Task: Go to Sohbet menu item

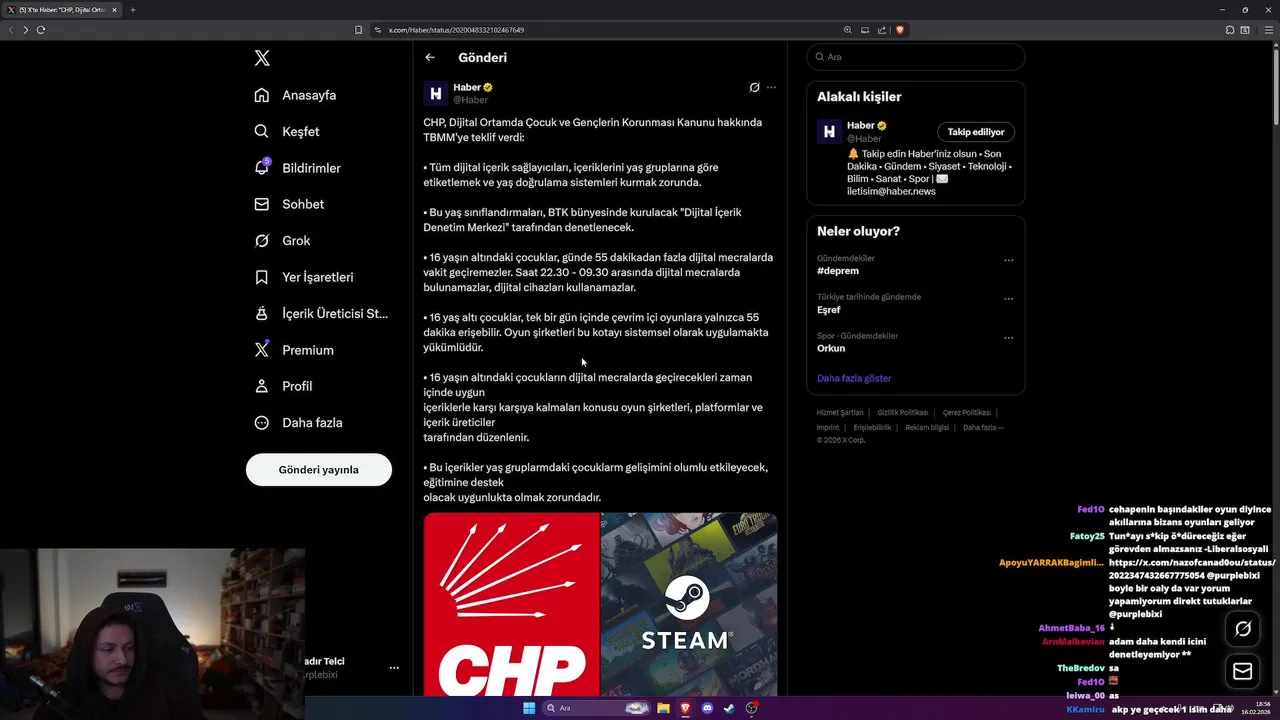Action: click(303, 204)
